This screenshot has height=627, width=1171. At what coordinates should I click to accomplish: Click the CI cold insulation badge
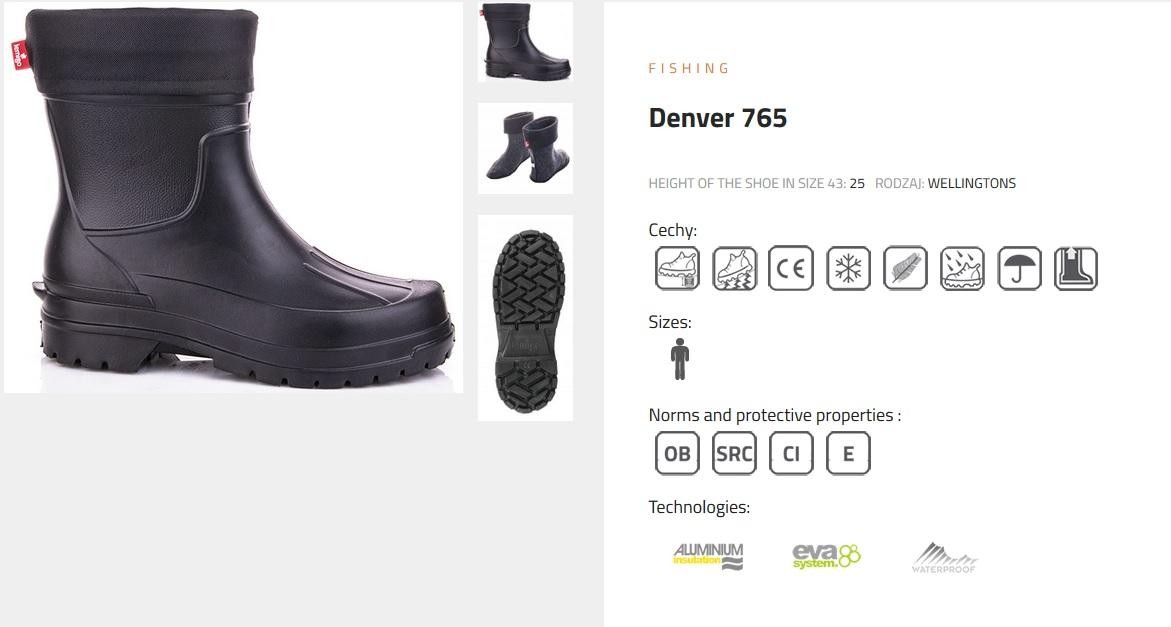791,453
